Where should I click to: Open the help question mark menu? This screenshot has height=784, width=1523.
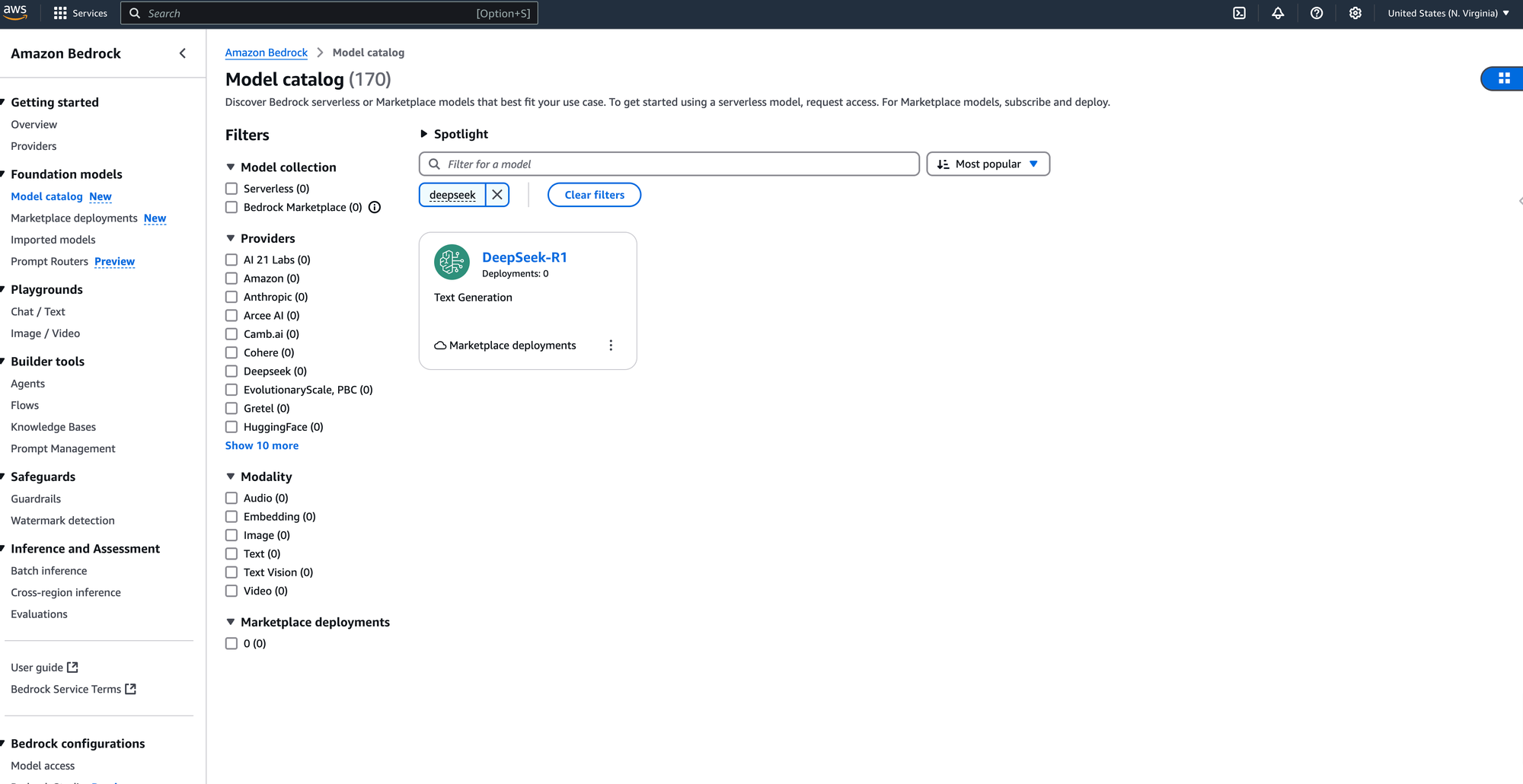click(1316, 13)
